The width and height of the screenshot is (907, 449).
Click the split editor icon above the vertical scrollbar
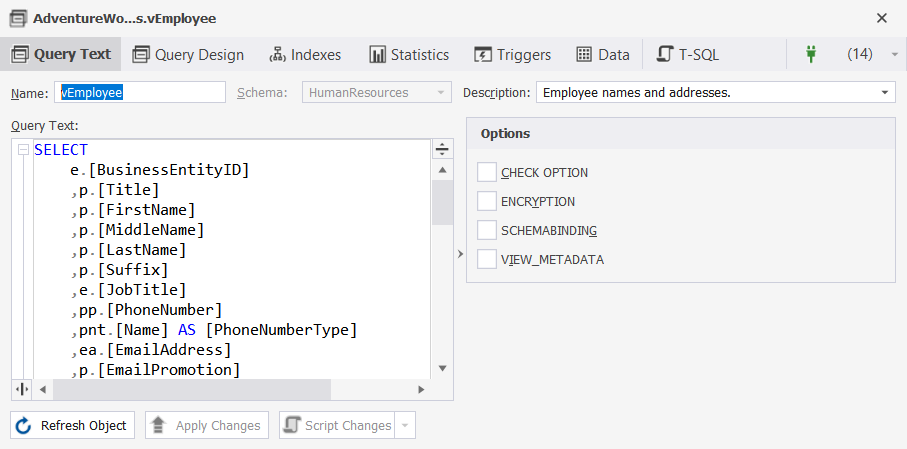[x=443, y=149]
